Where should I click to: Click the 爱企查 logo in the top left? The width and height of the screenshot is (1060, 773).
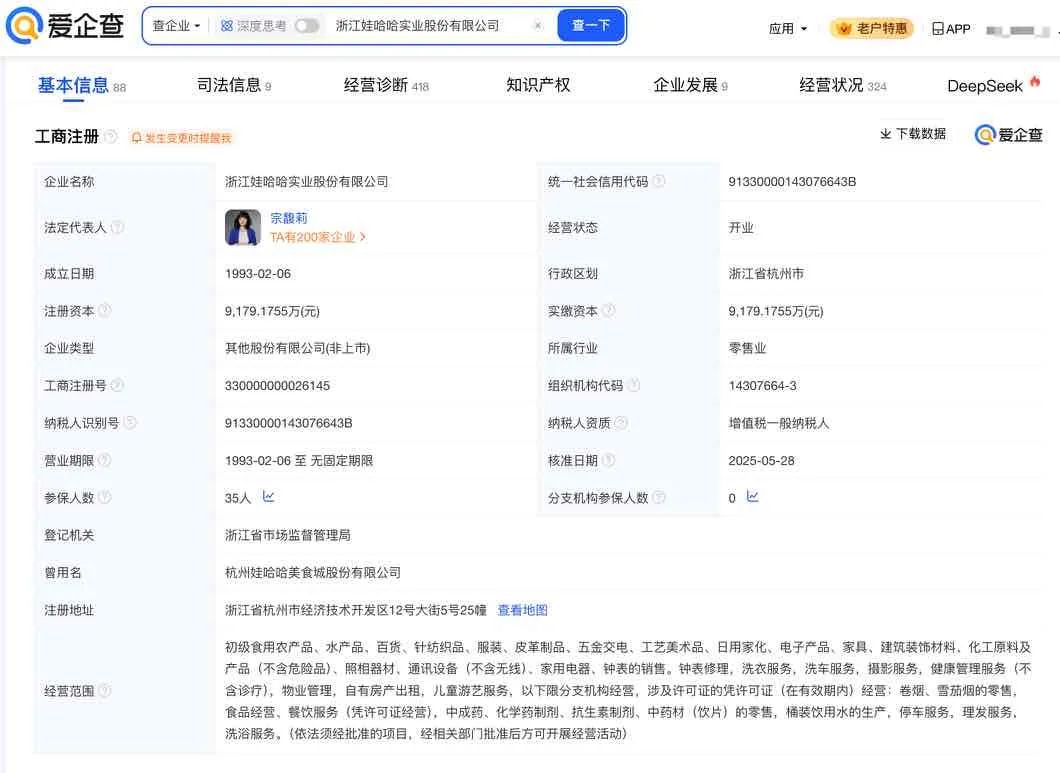click(62, 27)
